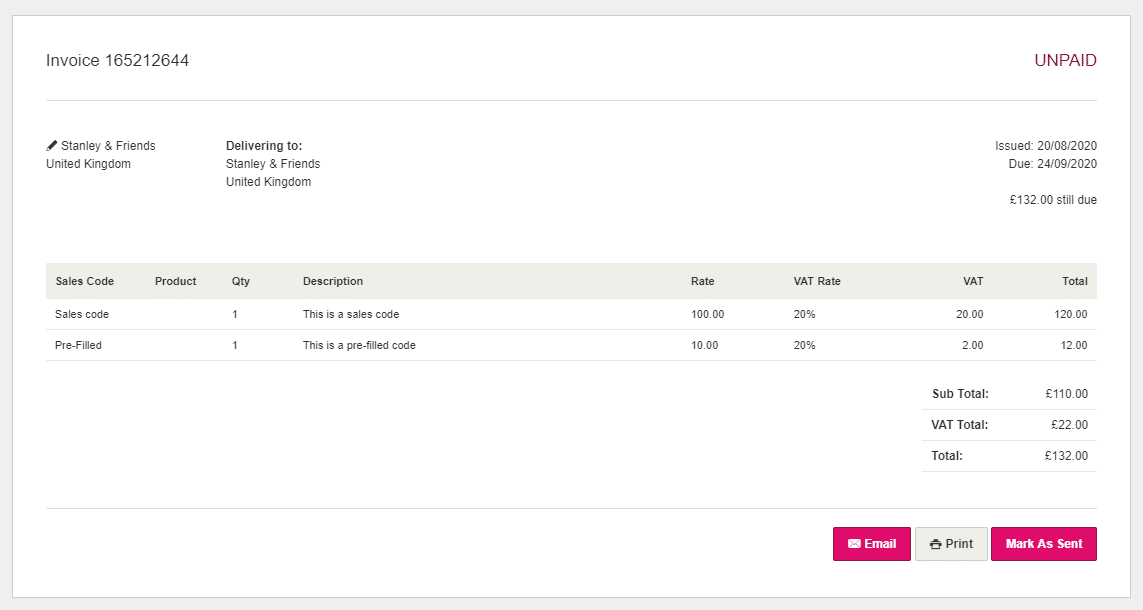Click the Product column header
Screen dimensions: 1143x610
click(175, 281)
